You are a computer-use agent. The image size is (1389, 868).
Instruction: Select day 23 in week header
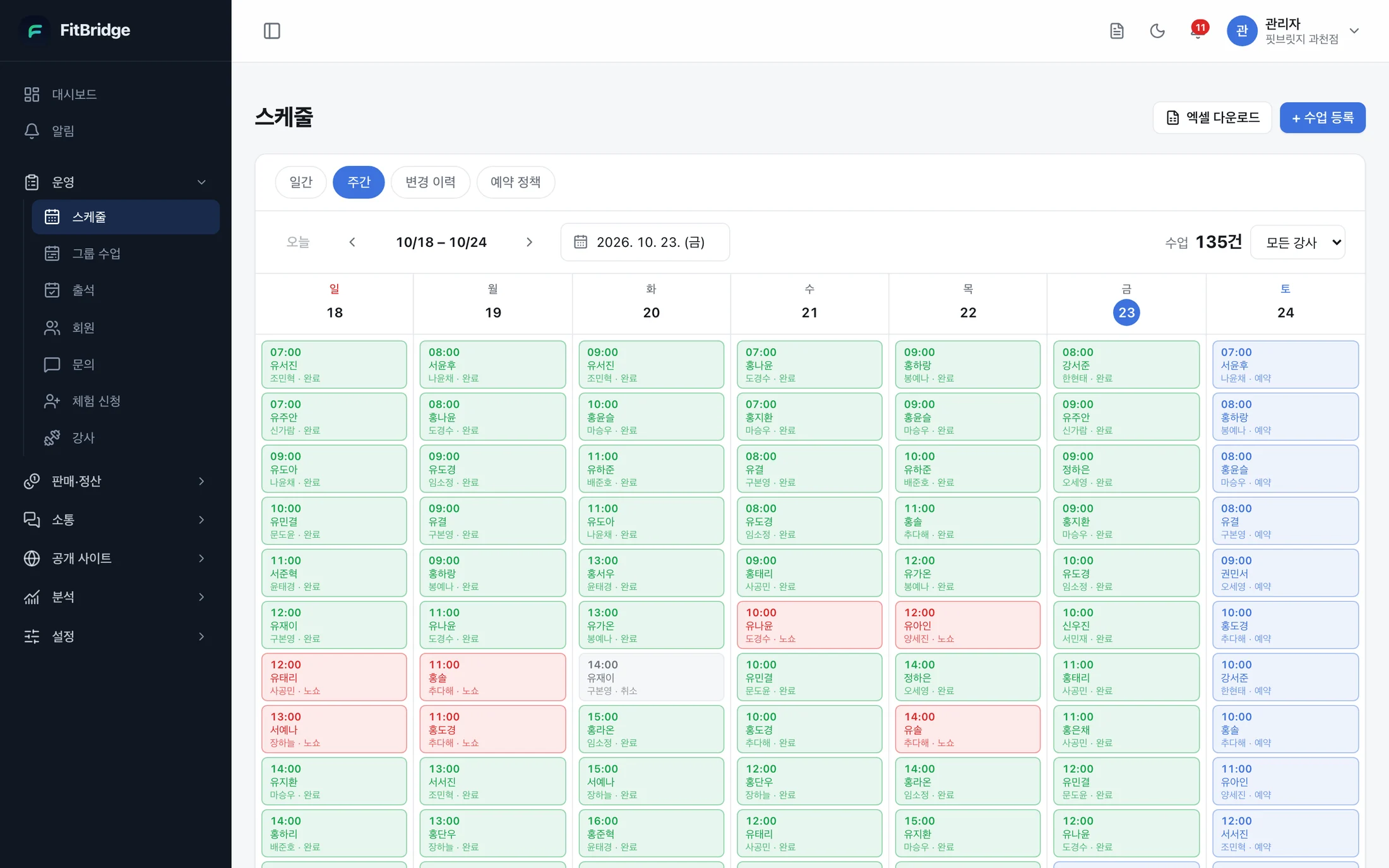(1126, 312)
